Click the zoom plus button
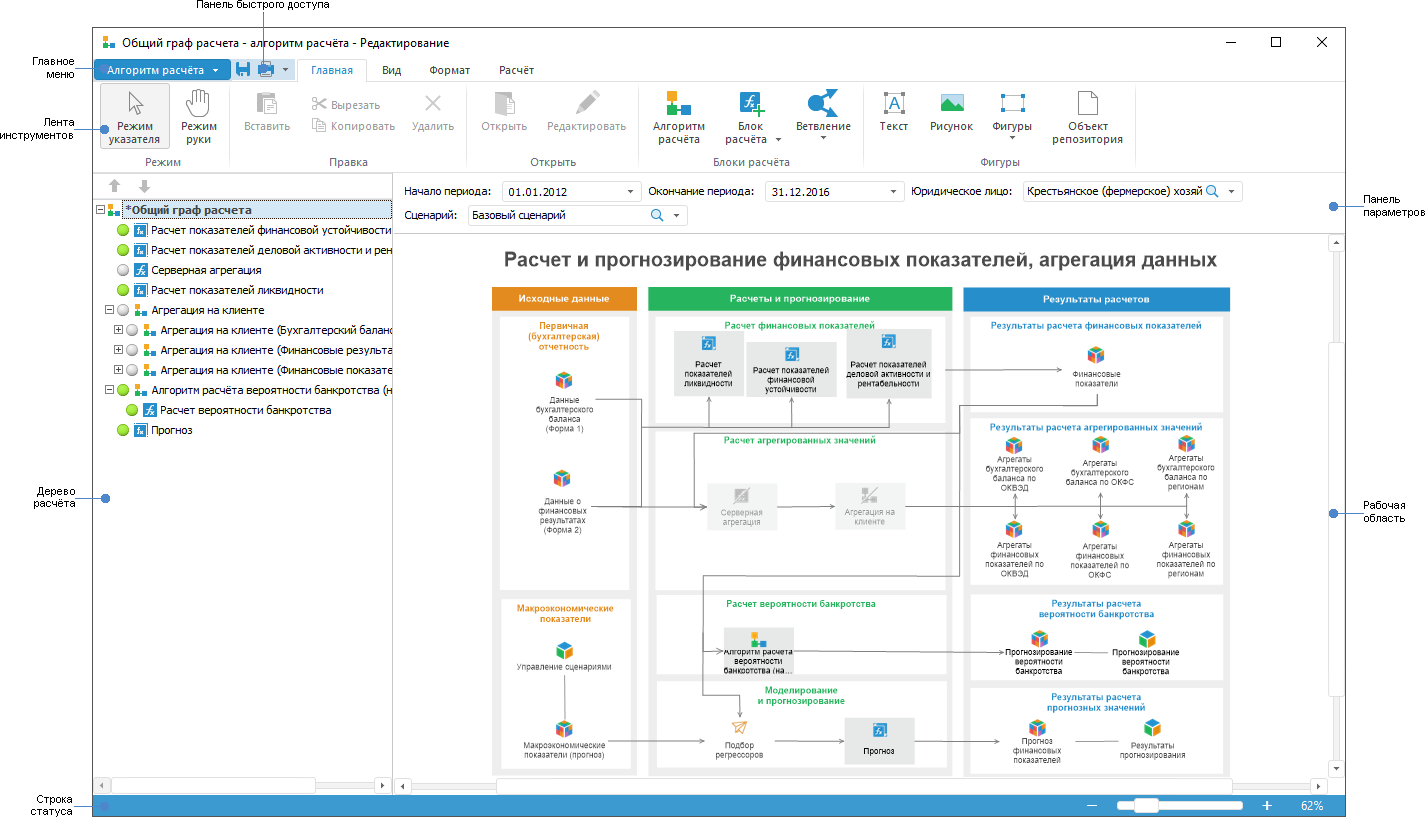Image resolution: width=1425 pixels, height=818 pixels. click(1267, 805)
